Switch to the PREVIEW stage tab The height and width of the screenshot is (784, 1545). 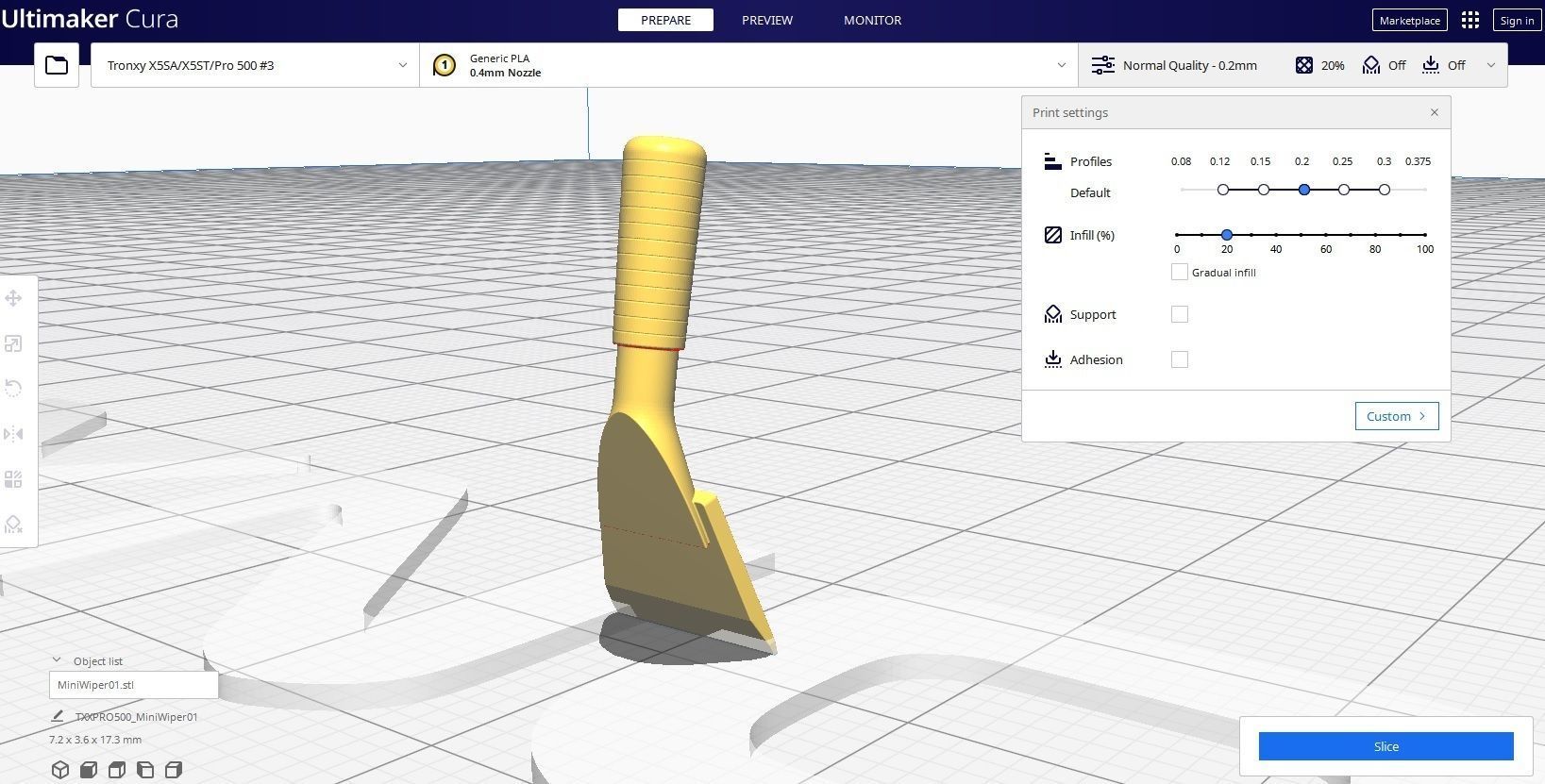(767, 20)
